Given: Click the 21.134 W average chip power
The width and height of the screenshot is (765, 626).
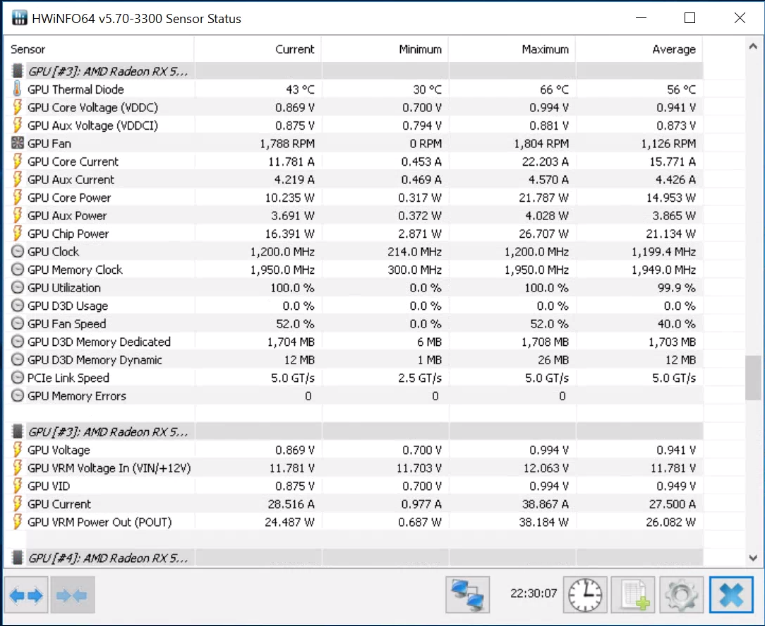Looking at the screenshot, I should click(671, 234).
